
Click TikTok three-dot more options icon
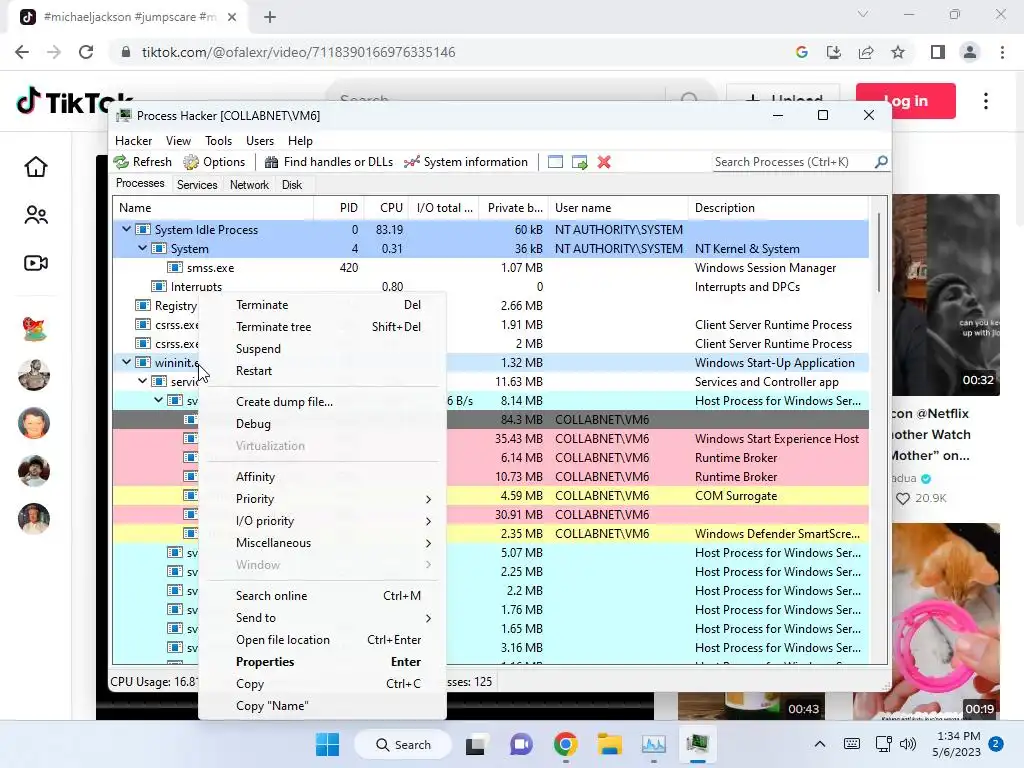pyautogui.click(x=986, y=101)
